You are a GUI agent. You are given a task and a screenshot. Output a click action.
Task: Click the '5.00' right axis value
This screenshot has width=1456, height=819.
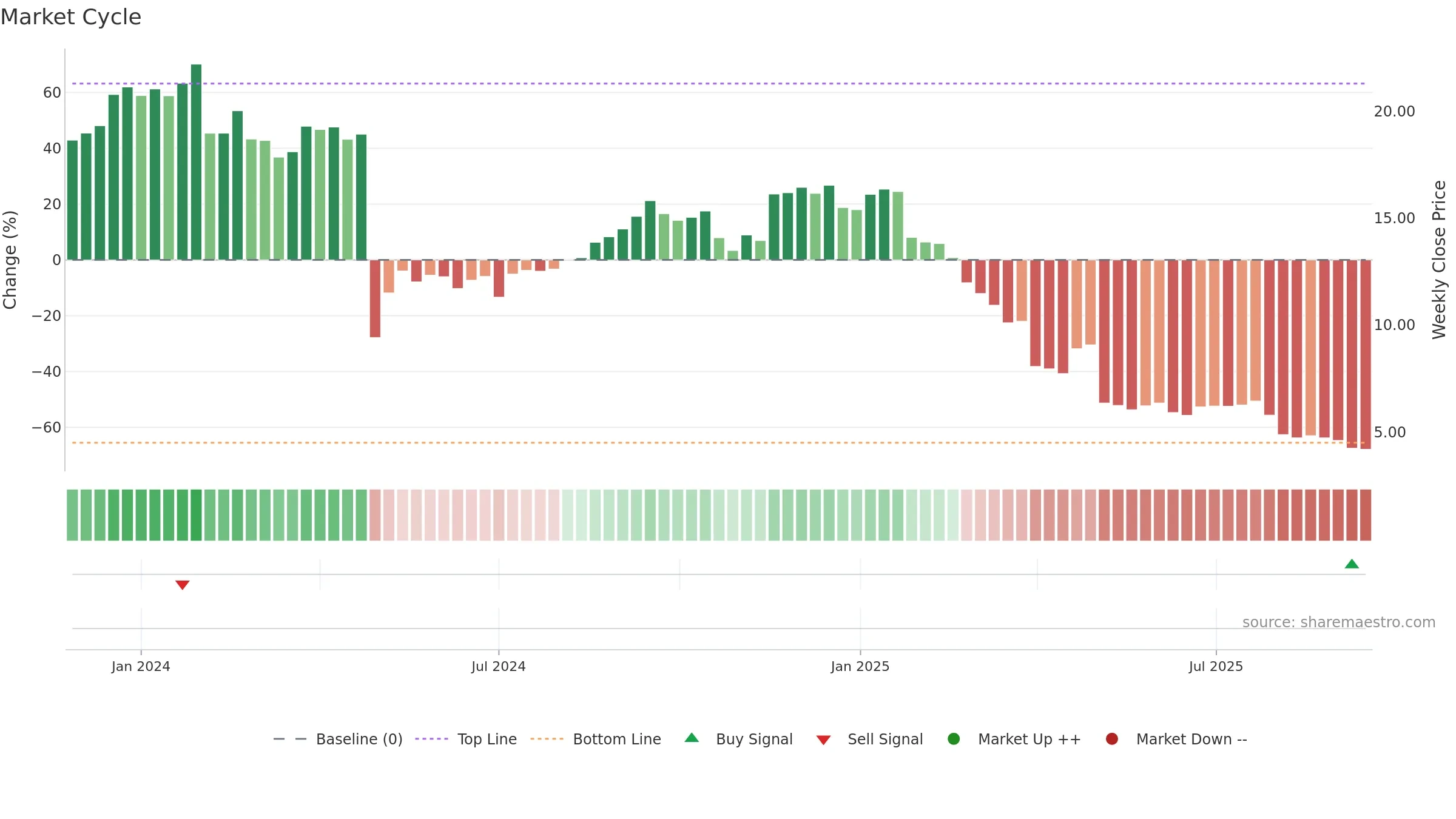1390,433
